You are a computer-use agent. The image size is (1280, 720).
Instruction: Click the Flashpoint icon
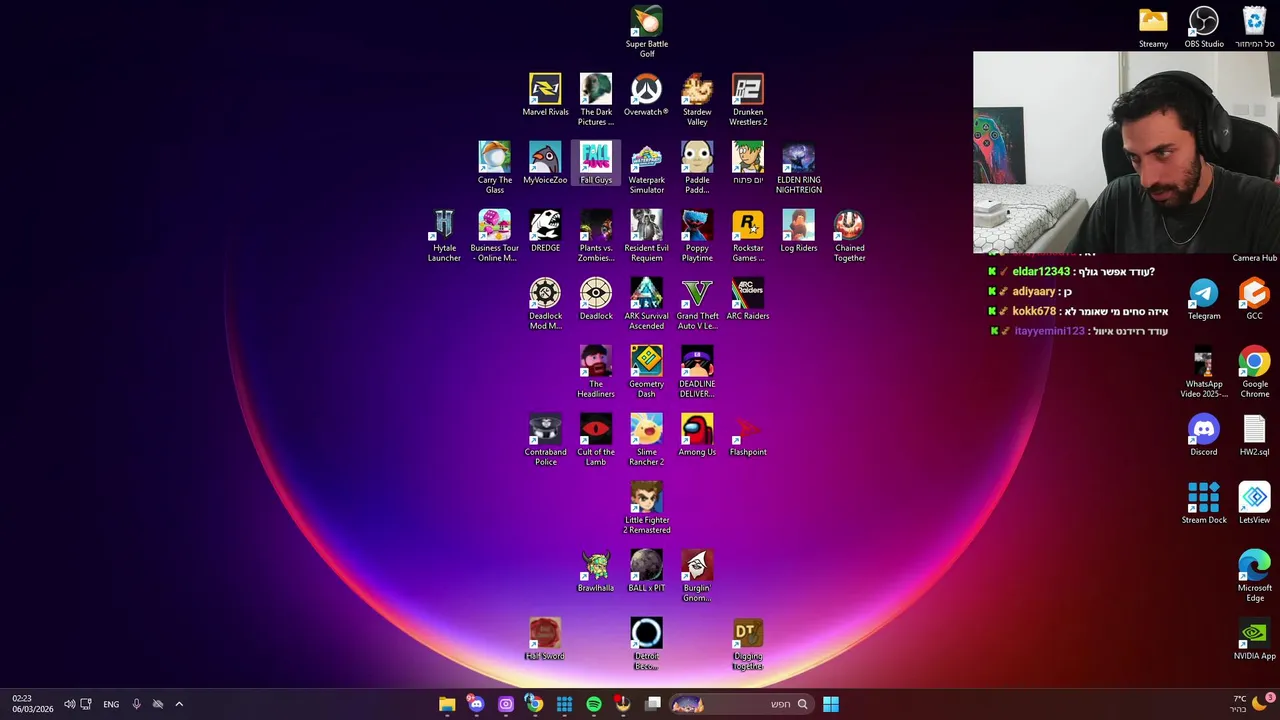tap(748, 435)
